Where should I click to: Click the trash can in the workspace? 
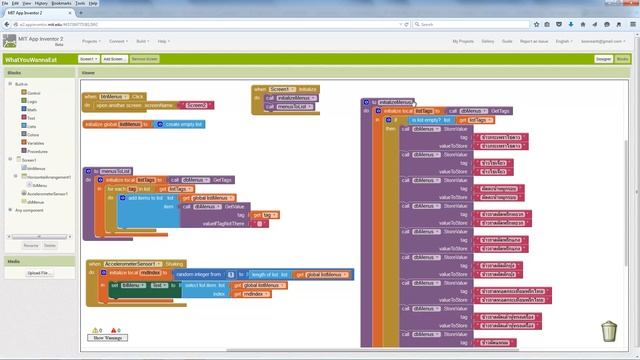click(609, 331)
